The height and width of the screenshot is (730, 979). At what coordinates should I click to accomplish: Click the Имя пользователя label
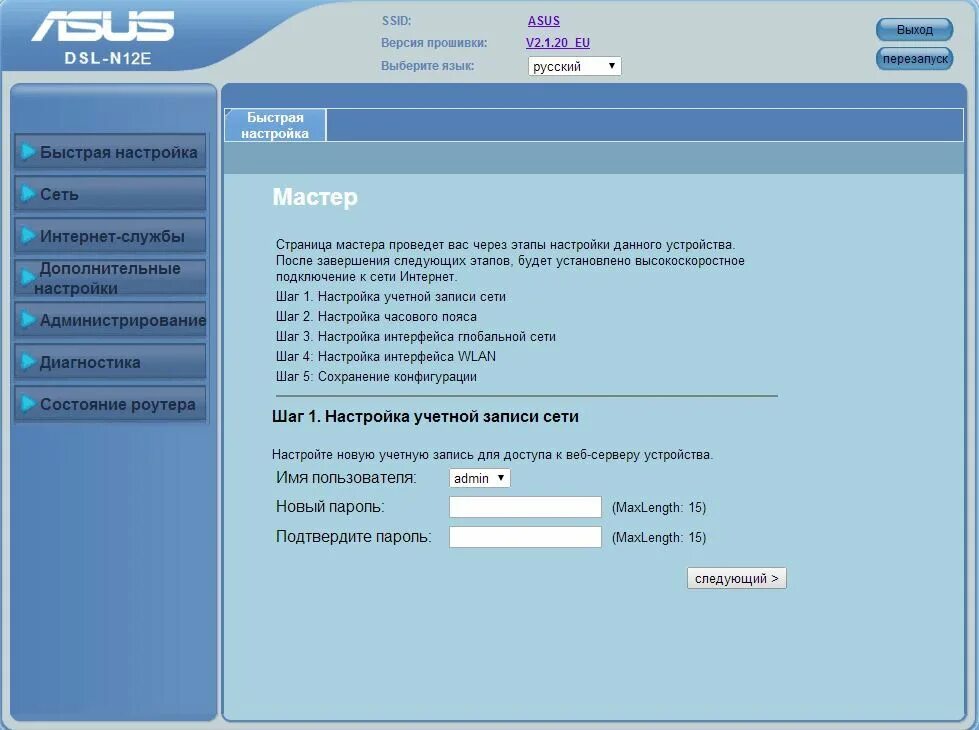point(346,478)
